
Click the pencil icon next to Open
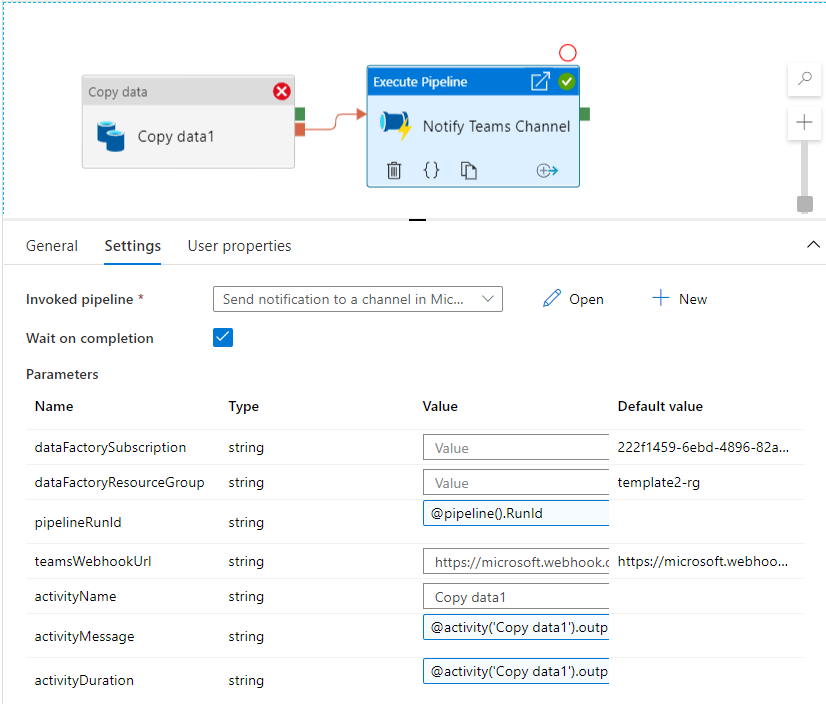tap(552, 298)
